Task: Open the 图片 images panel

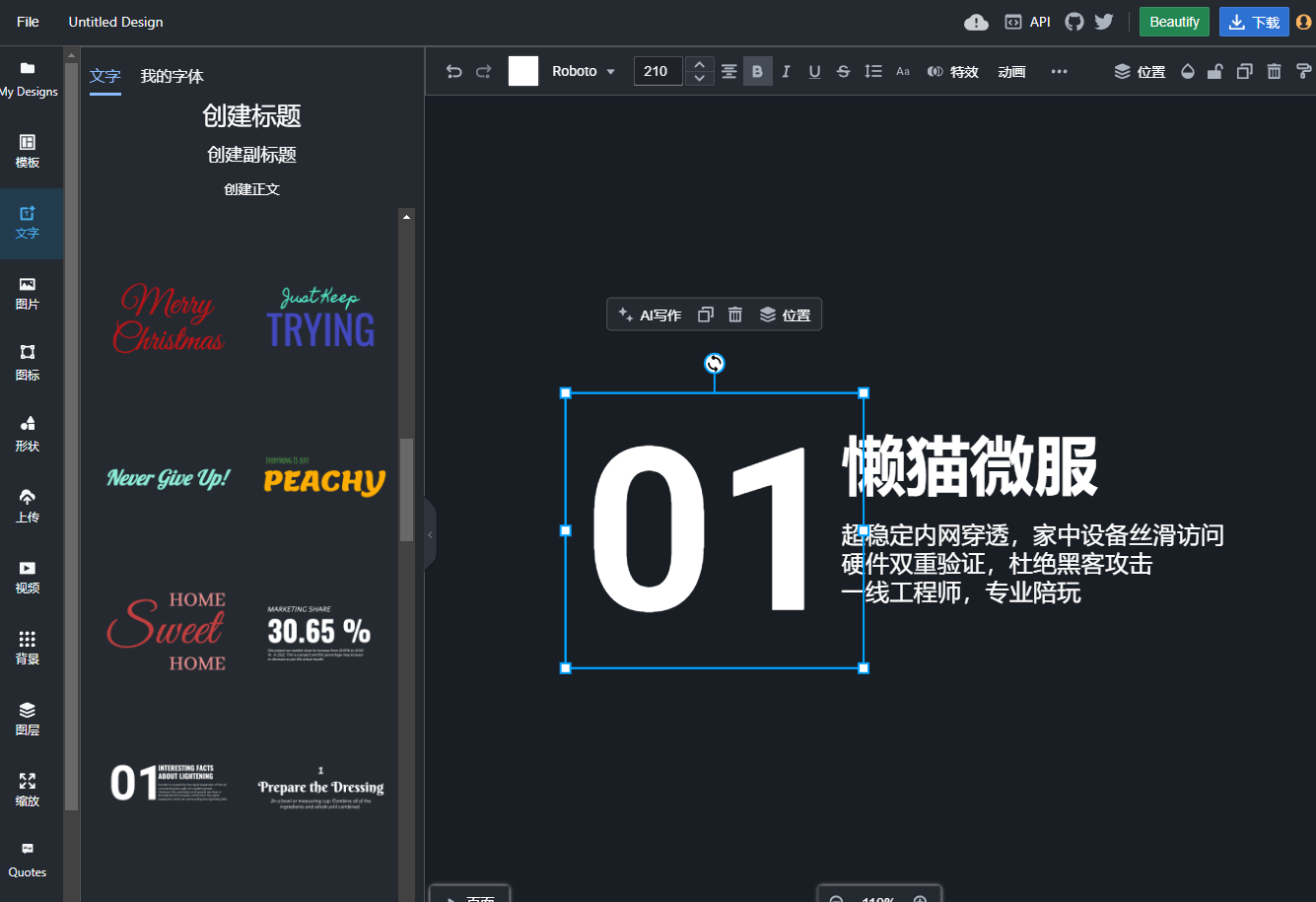Action: click(28, 294)
